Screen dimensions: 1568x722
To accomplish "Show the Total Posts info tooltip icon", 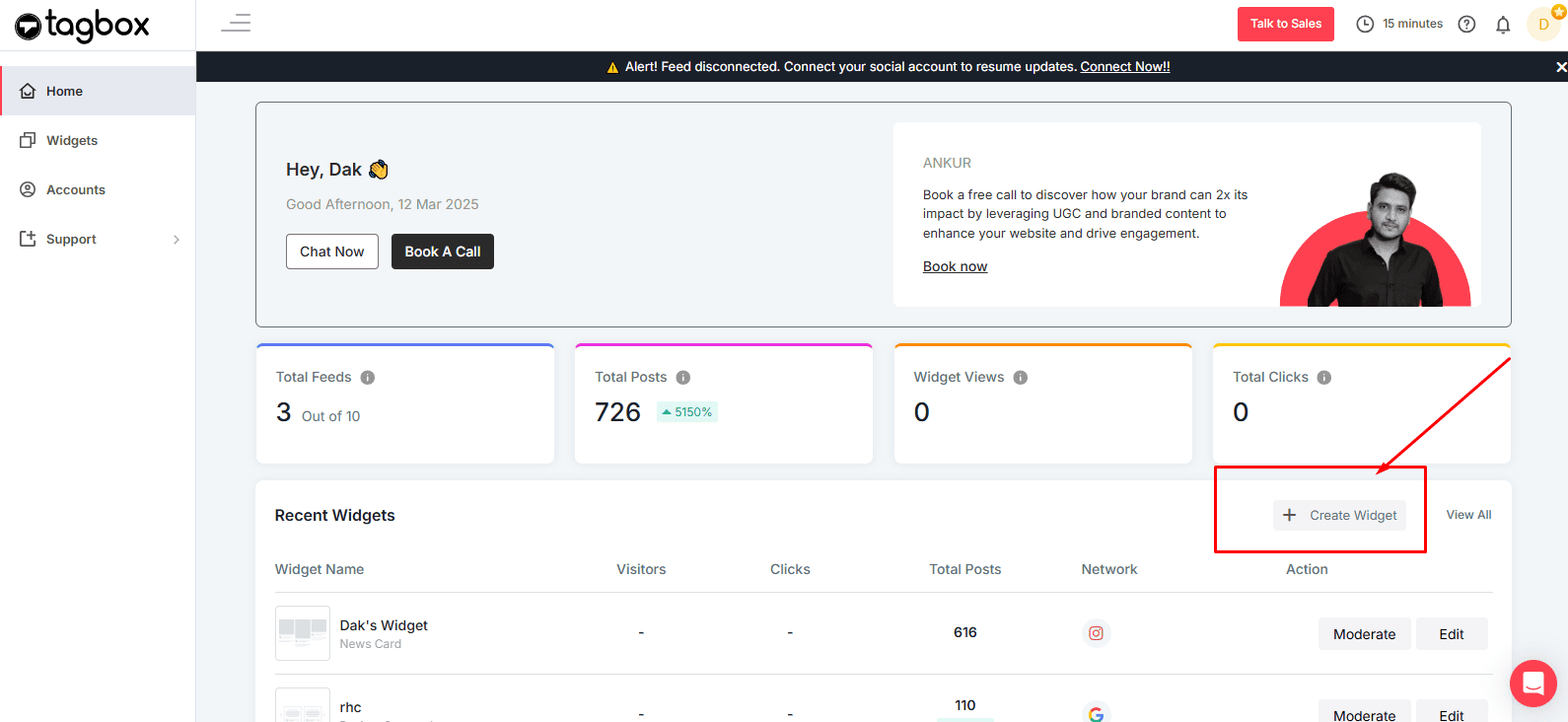I will pyautogui.click(x=683, y=378).
